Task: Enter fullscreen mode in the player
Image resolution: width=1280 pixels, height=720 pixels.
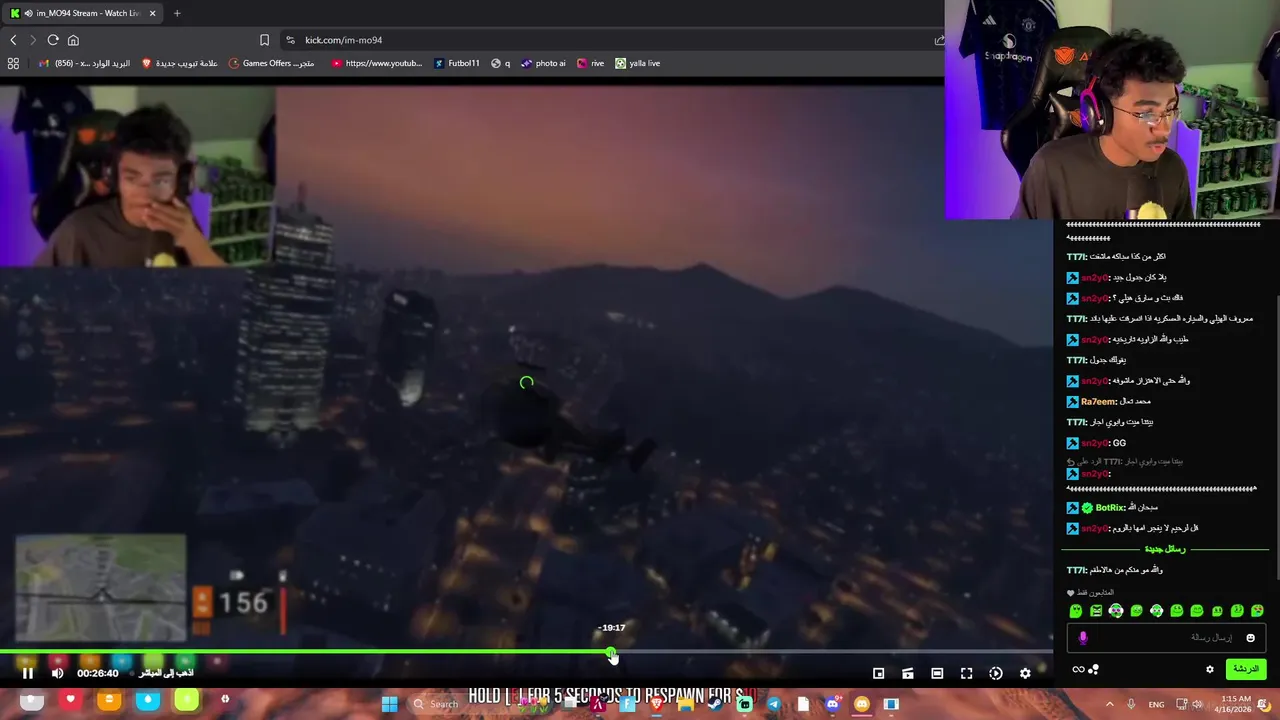Action: pos(966,673)
